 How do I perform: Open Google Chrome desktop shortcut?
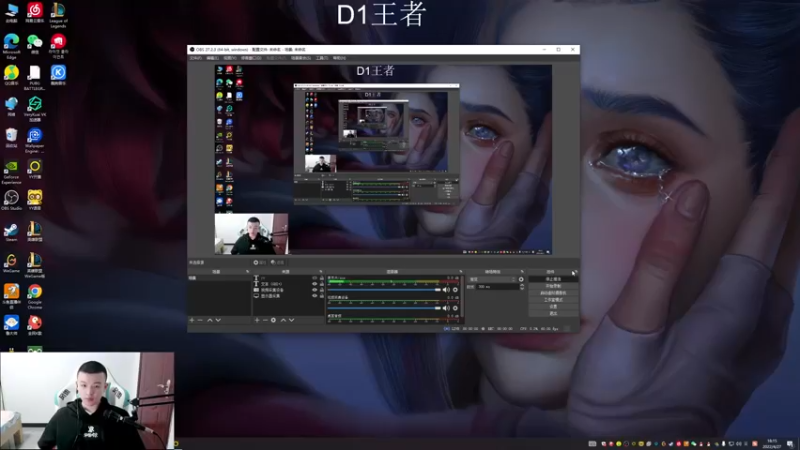(35, 296)
